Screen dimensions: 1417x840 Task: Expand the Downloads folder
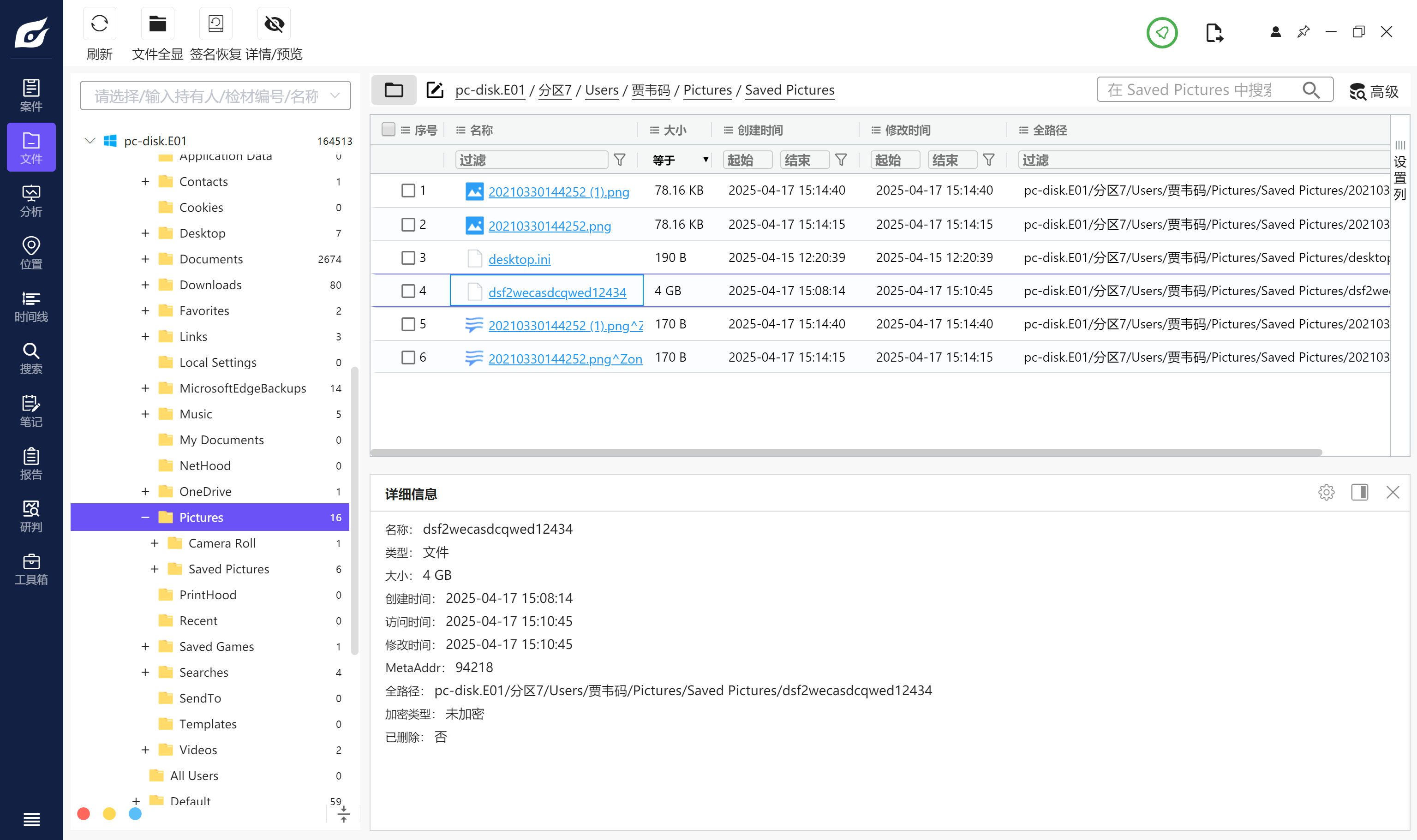pyautogui.click(x=145, y=285)
